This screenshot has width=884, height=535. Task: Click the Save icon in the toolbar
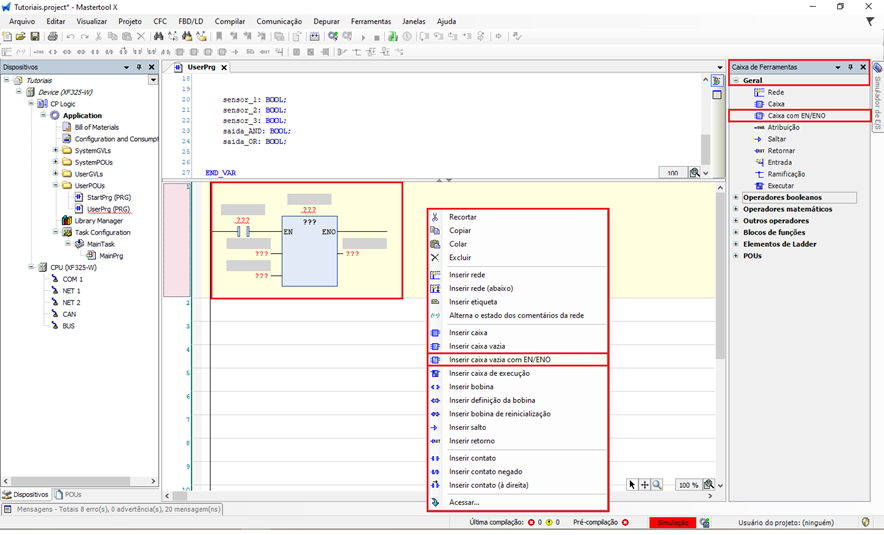(x=35, y=37)
